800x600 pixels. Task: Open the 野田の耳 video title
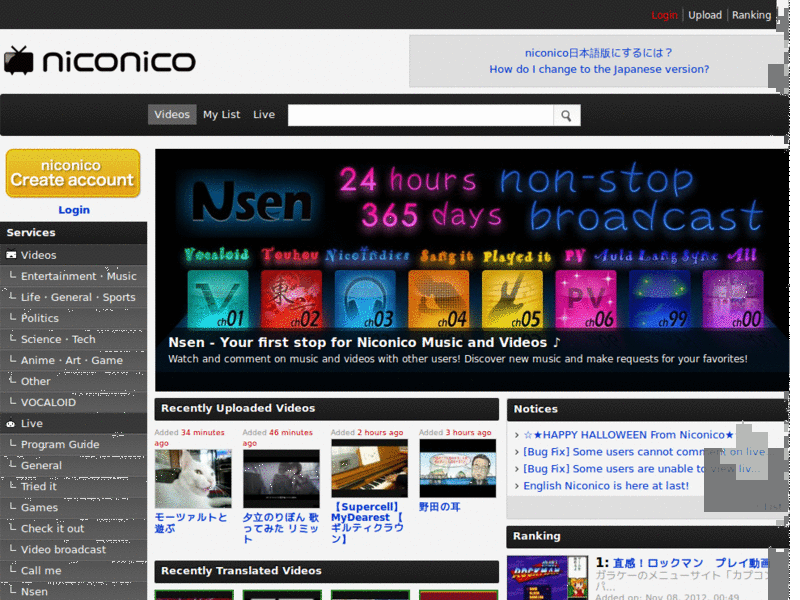point(439,507)
